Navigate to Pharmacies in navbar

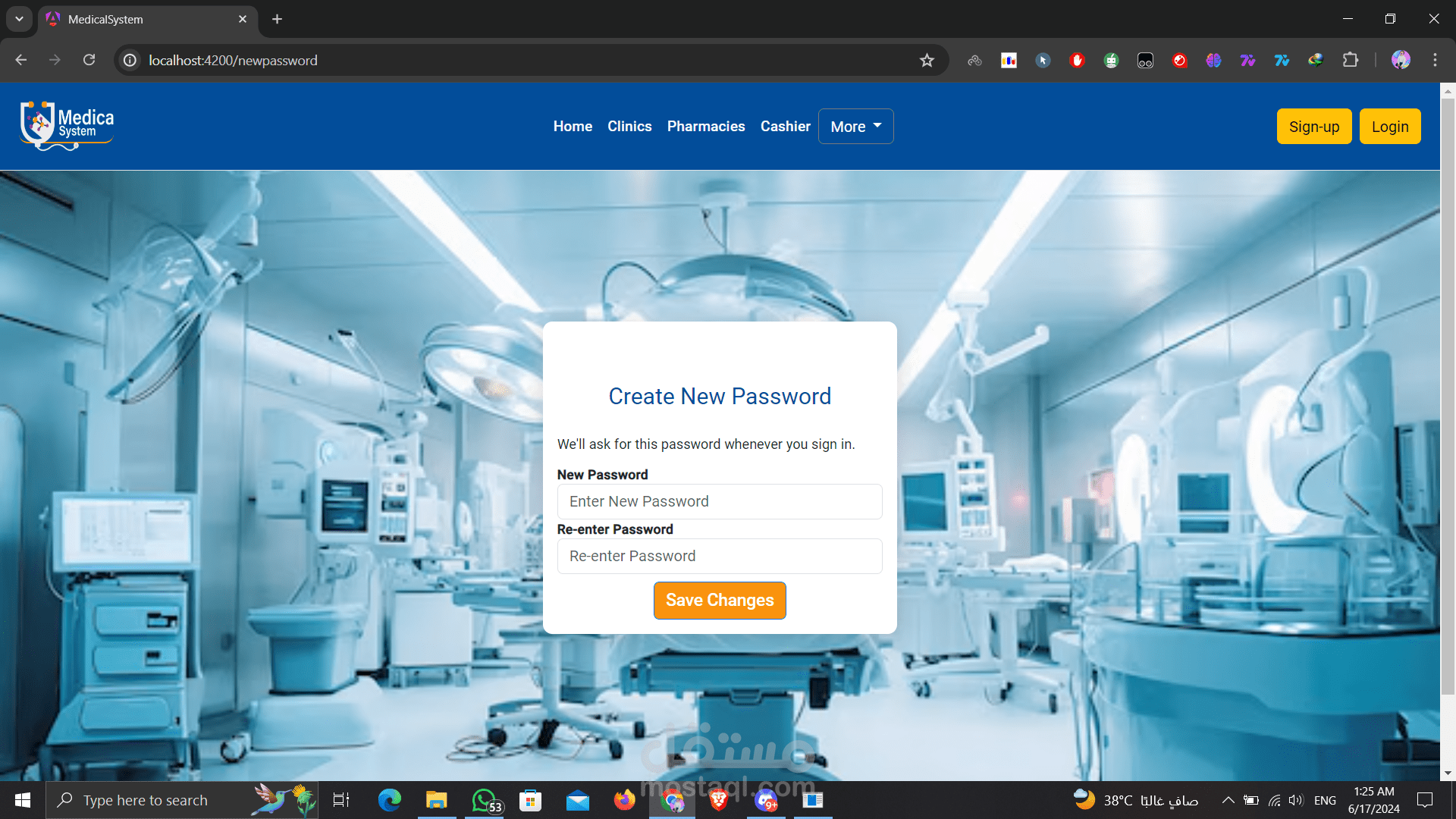[706, 127]
